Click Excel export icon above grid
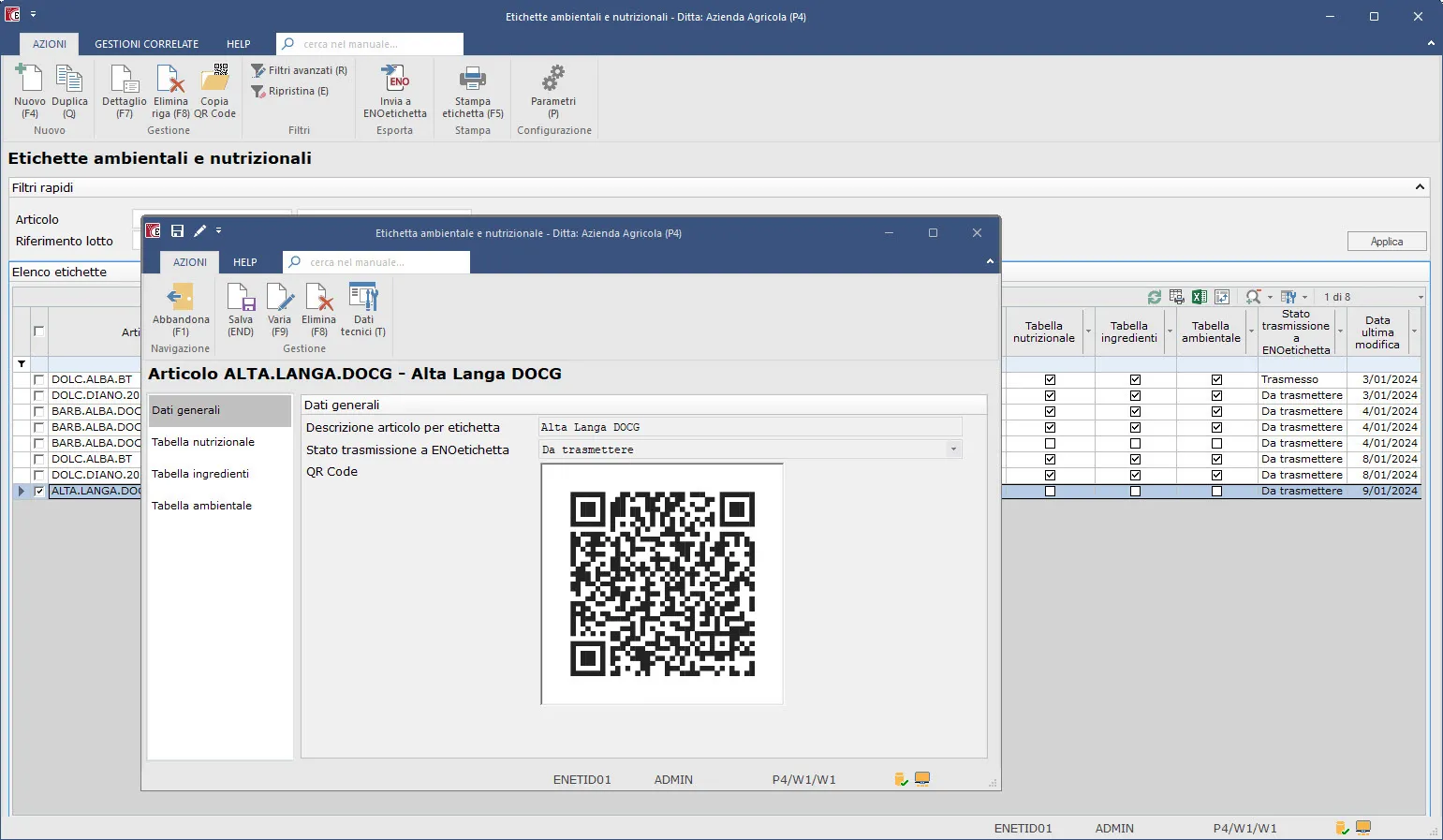 tap(1200, 297)
